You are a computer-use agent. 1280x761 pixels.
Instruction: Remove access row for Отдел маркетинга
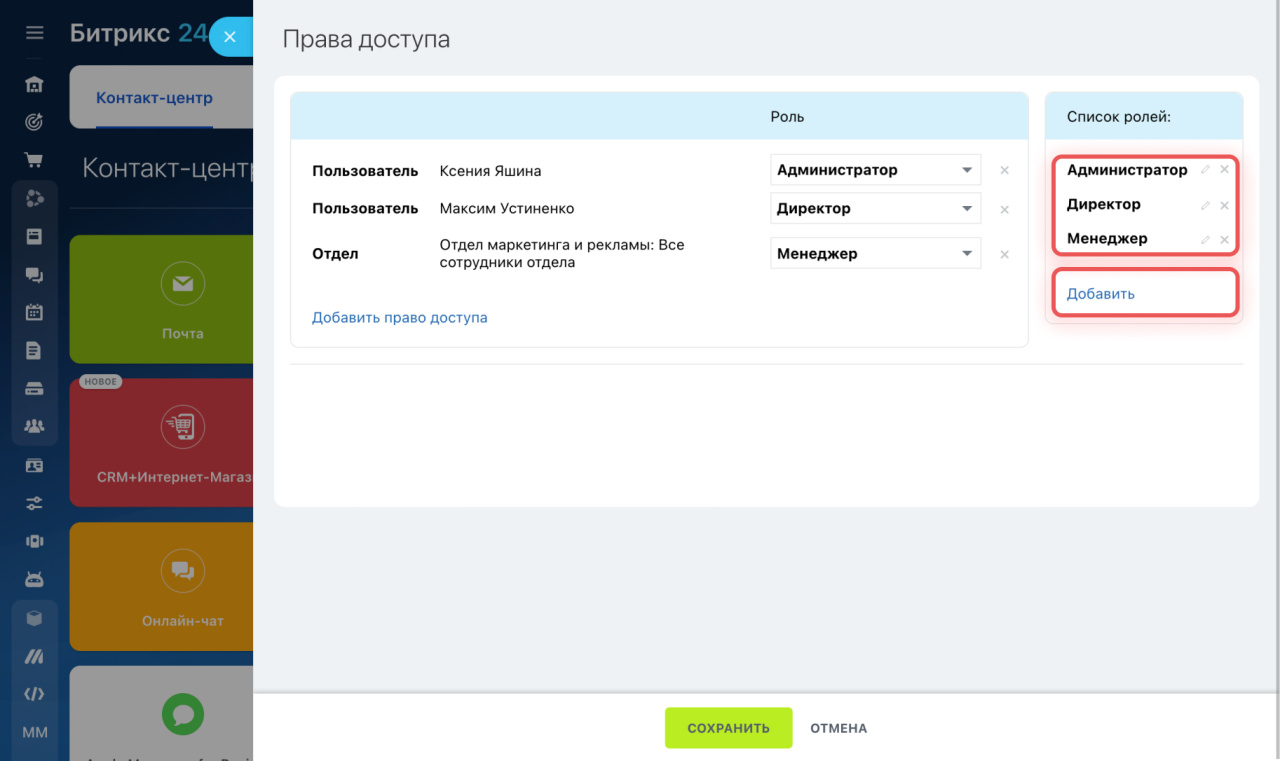point(1004,255)
